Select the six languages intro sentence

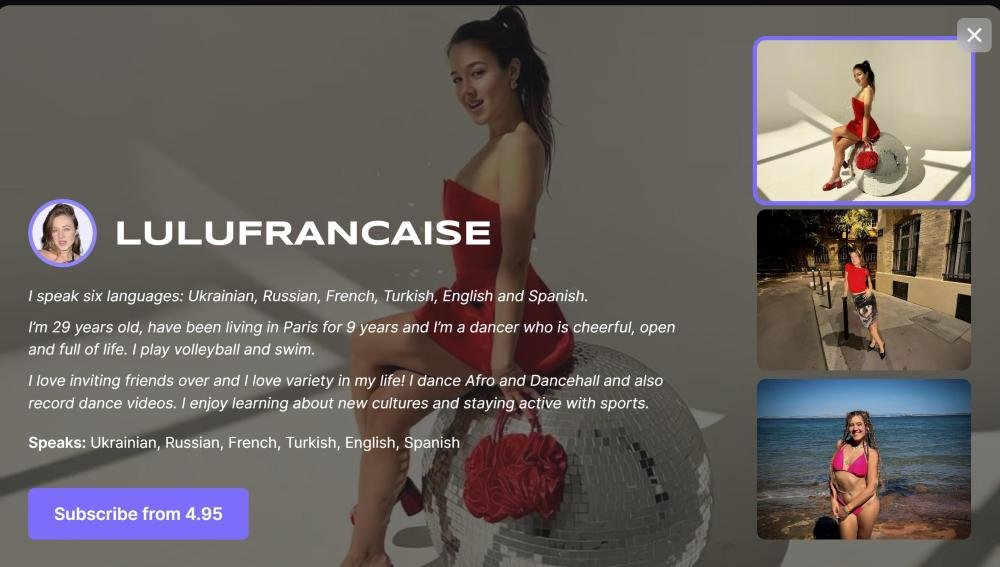pyautogui.click(x=308, y=296)
